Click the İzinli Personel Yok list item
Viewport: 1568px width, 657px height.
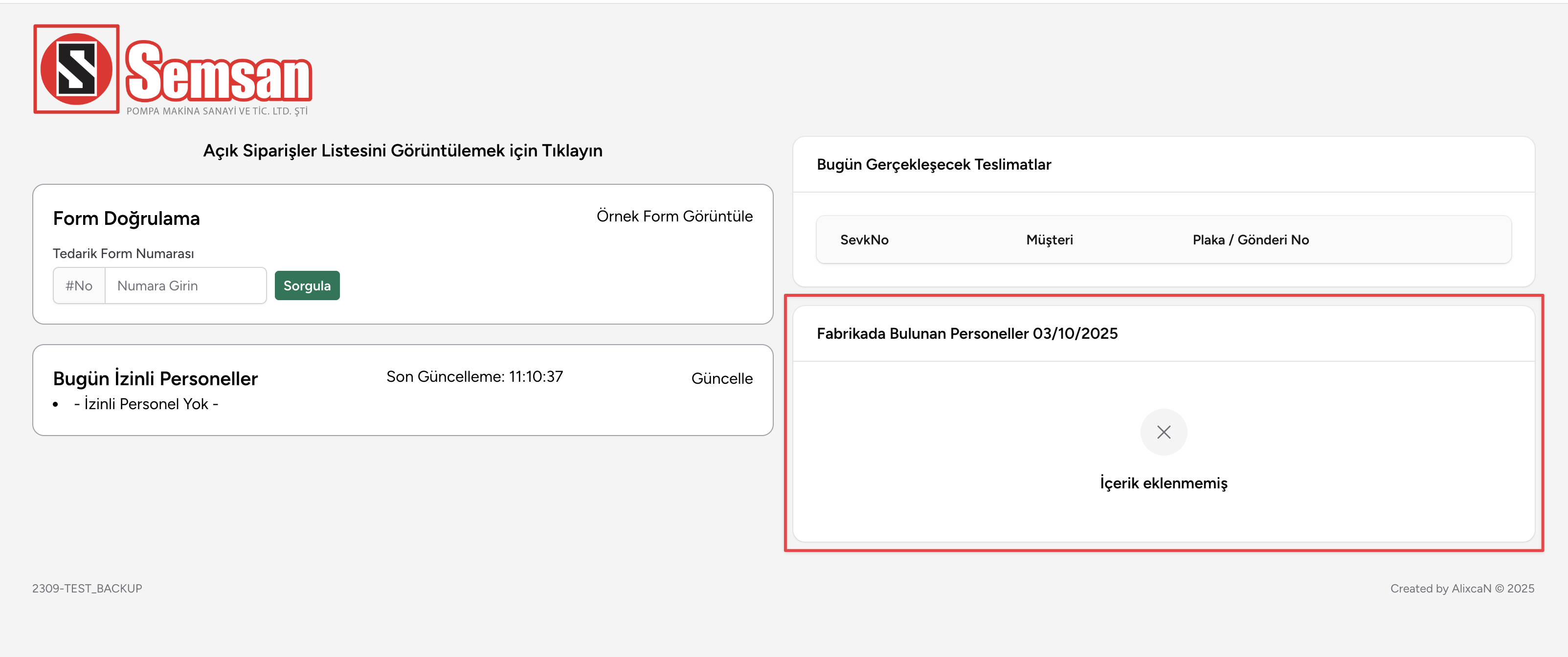click(x=145, y=404)
